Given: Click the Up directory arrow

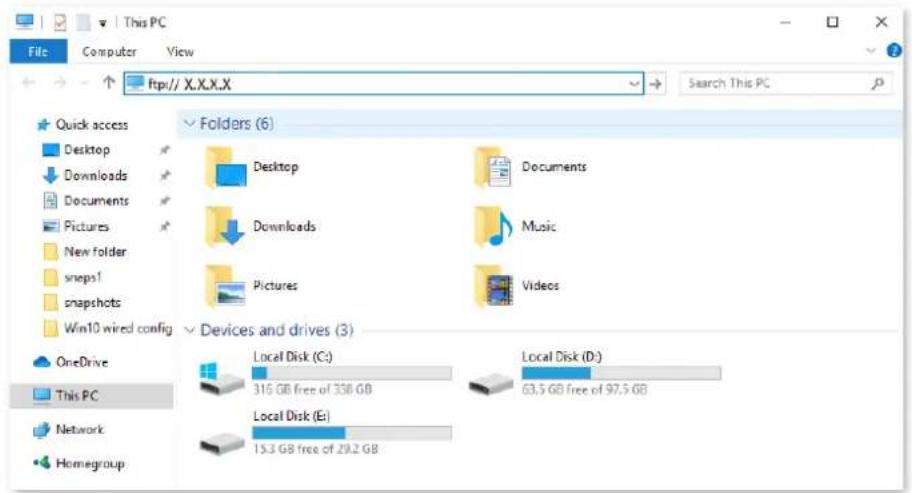Looking at the screenshot, I should (x=109, y=83).
